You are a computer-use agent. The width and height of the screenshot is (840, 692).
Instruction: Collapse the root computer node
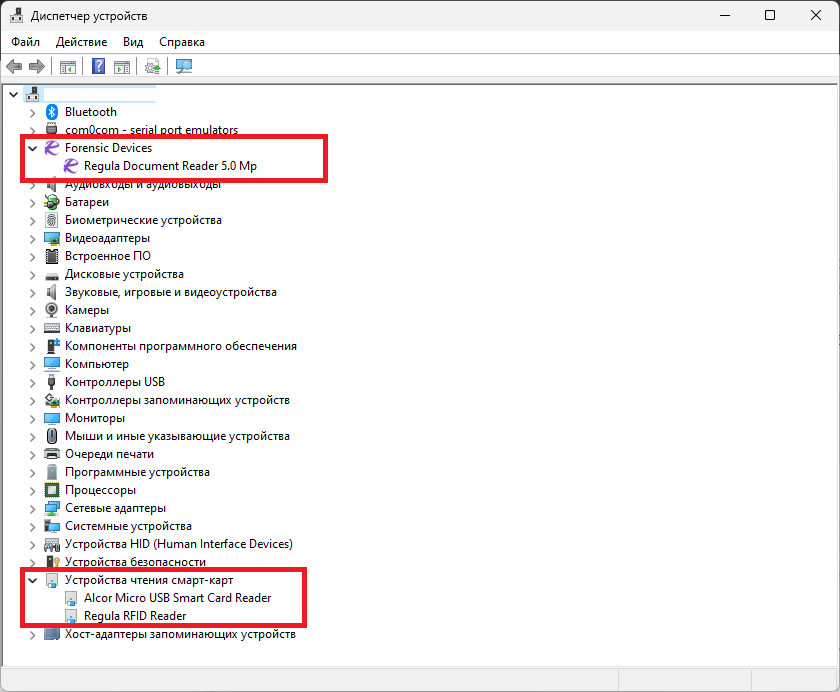(14, 95)
